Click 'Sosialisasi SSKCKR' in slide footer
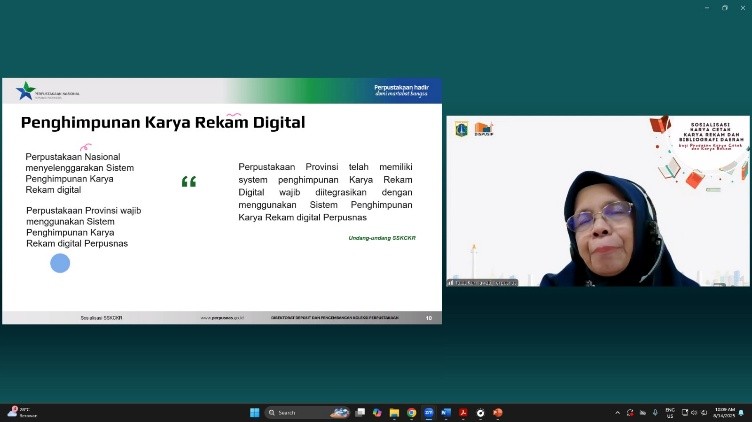 pyautogui.click(x=101, y=318)
